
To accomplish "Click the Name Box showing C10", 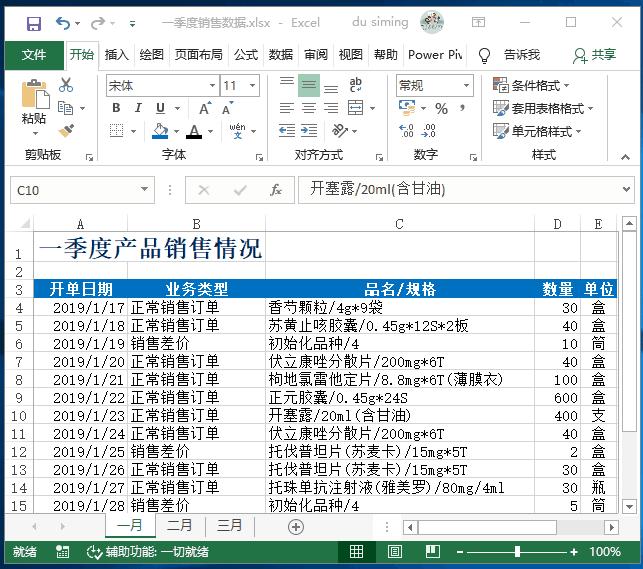I will [82, 190].
